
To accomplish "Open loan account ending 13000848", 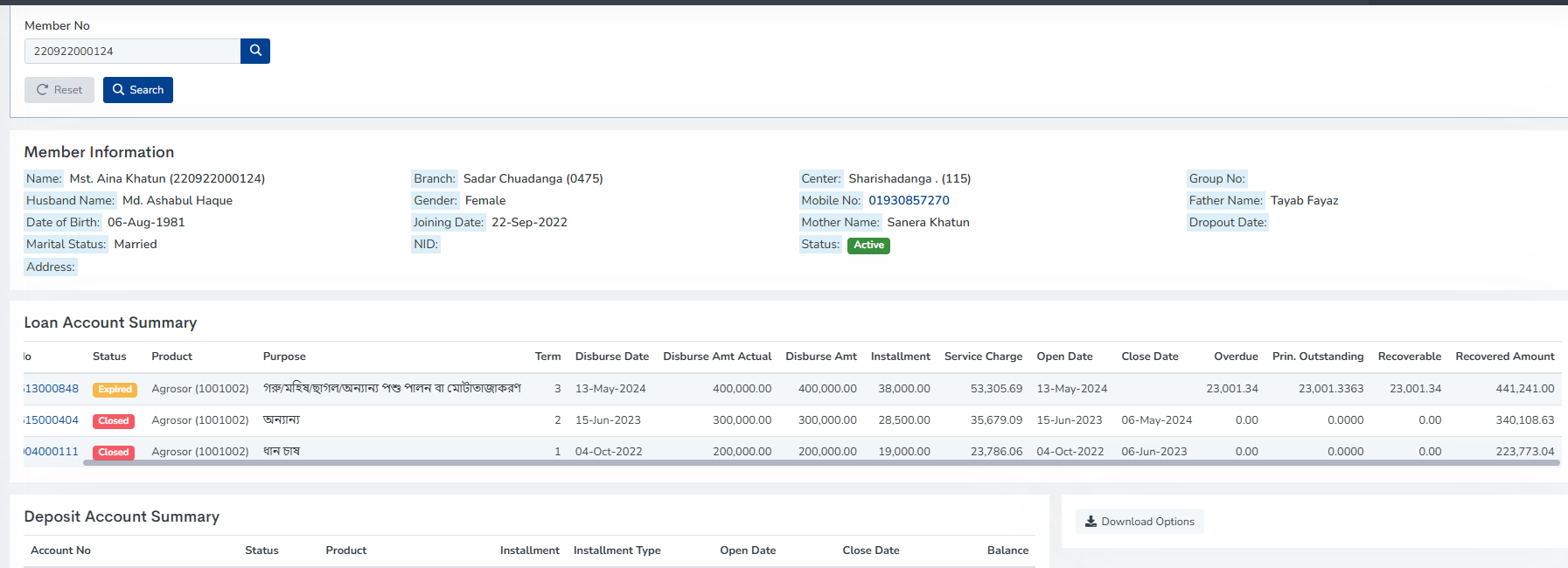I will [52, 389].
